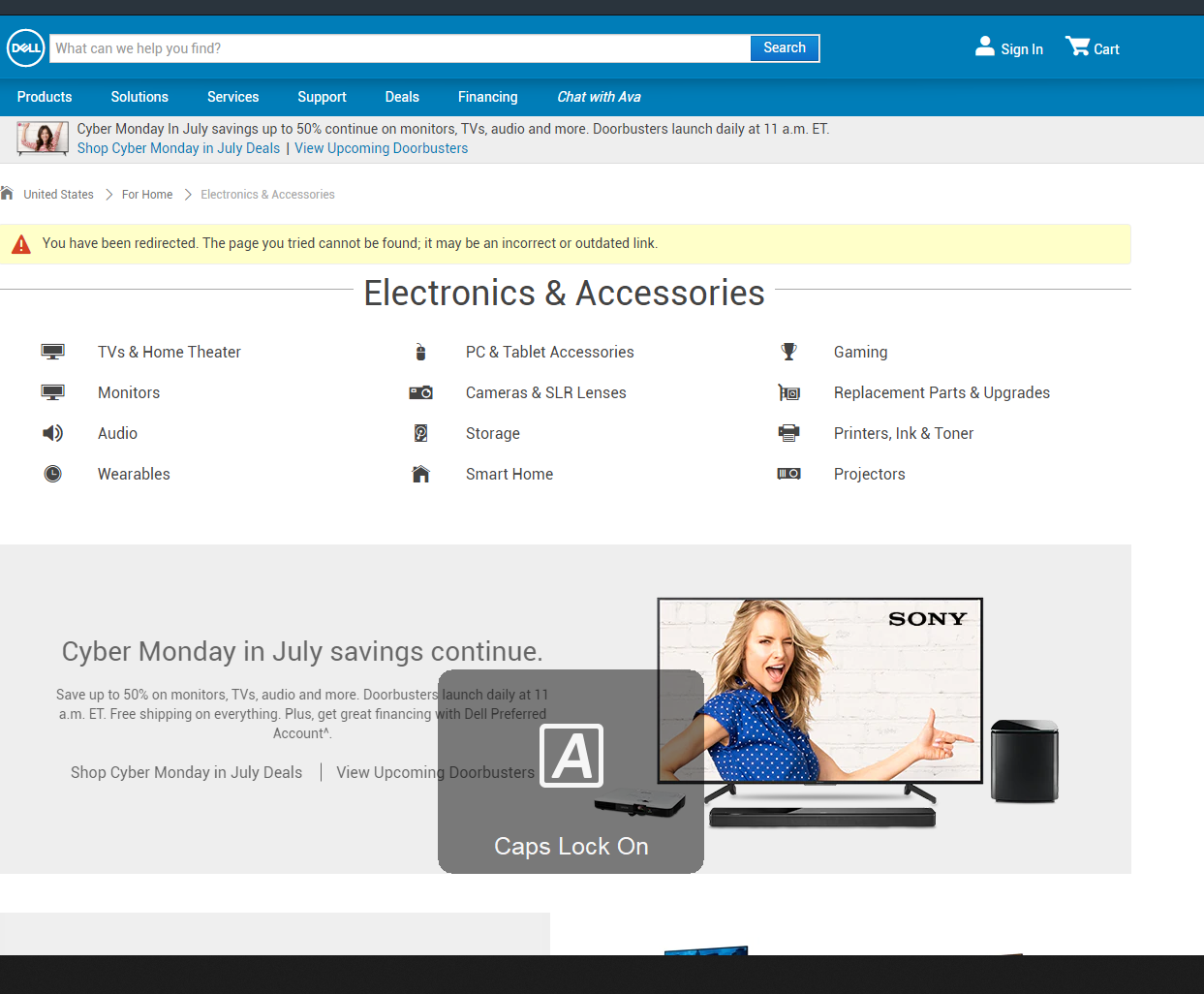Click the TVs & Home Theater icon

[x=52, y=352]
